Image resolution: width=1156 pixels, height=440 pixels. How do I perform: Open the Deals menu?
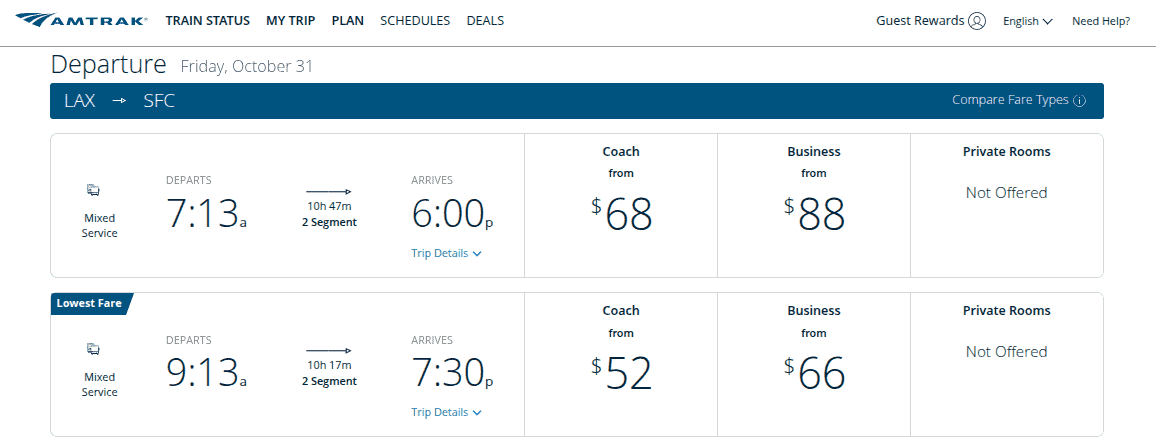(x=485, y=21)
